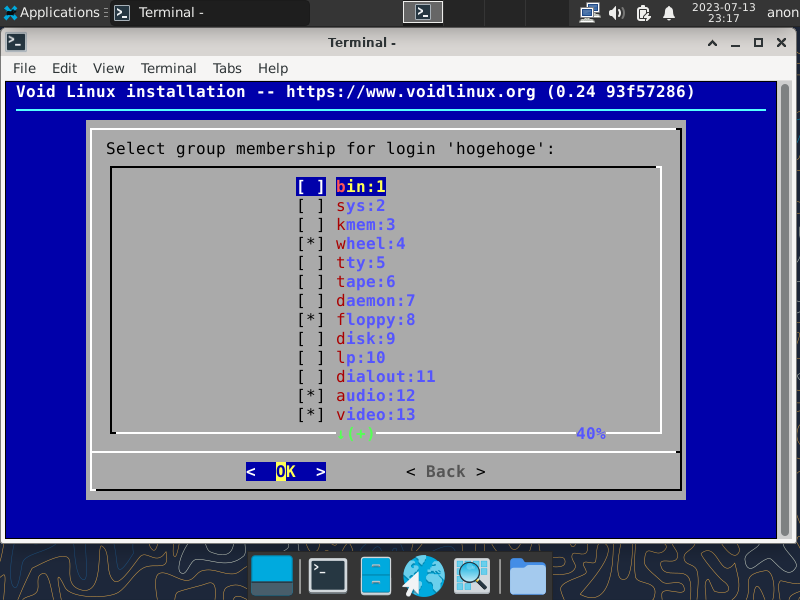Toggle the tty:5 group checkbox
This screenshot has height=600, width=800.
click(311, 263)
